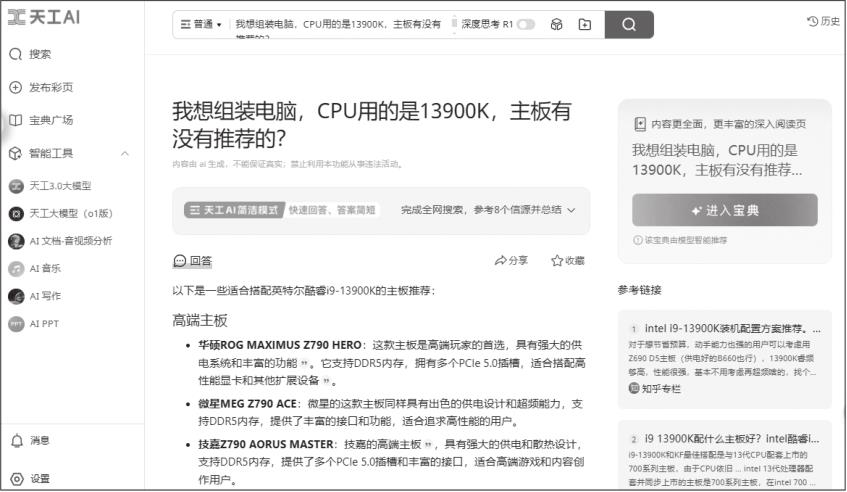Screen dimensions: 847x492
Task: Click the 进入宝典 button
Action: 724,210
